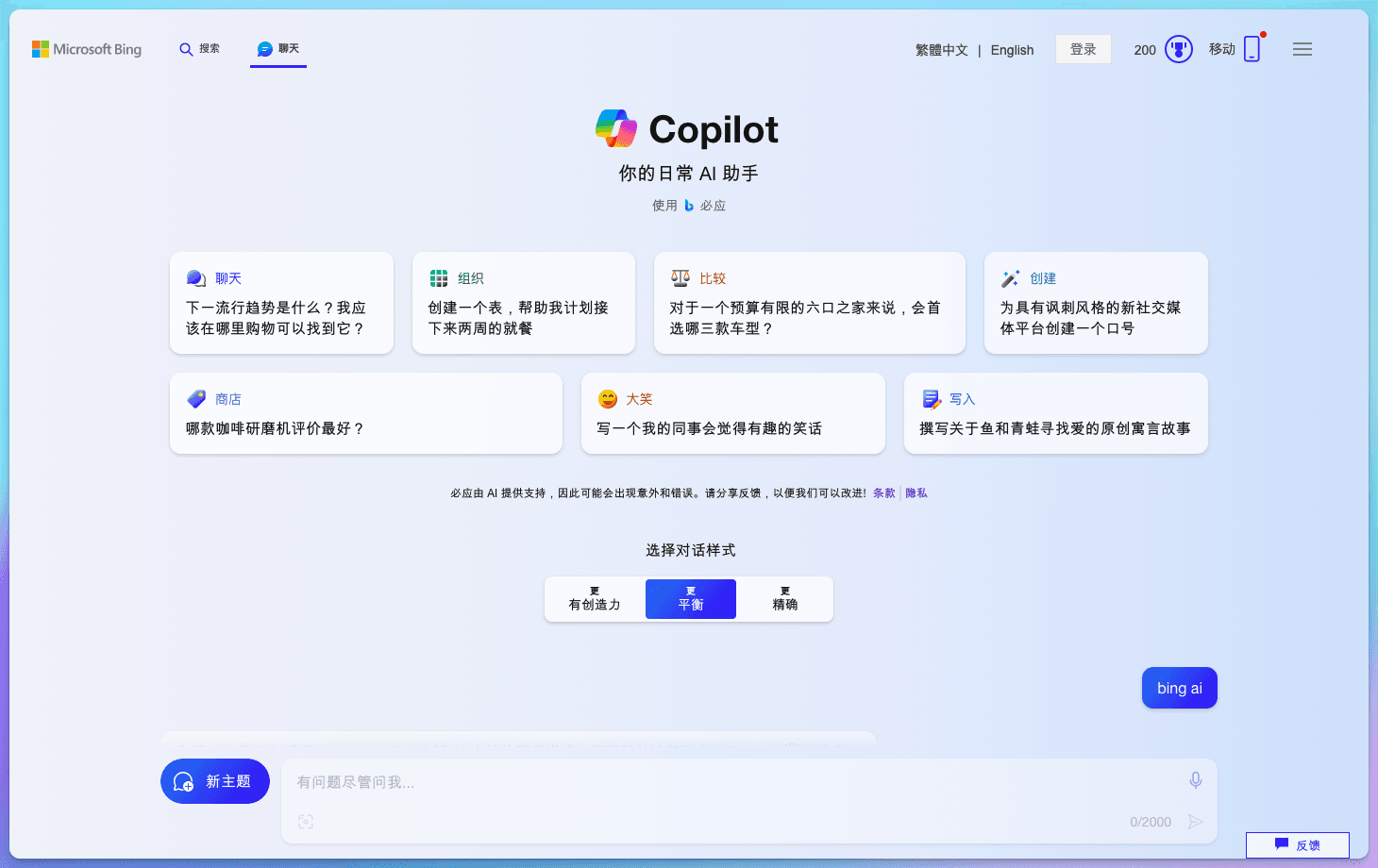
Task: Select the 大笑 joke suggestion card
Action: point(733,413)
